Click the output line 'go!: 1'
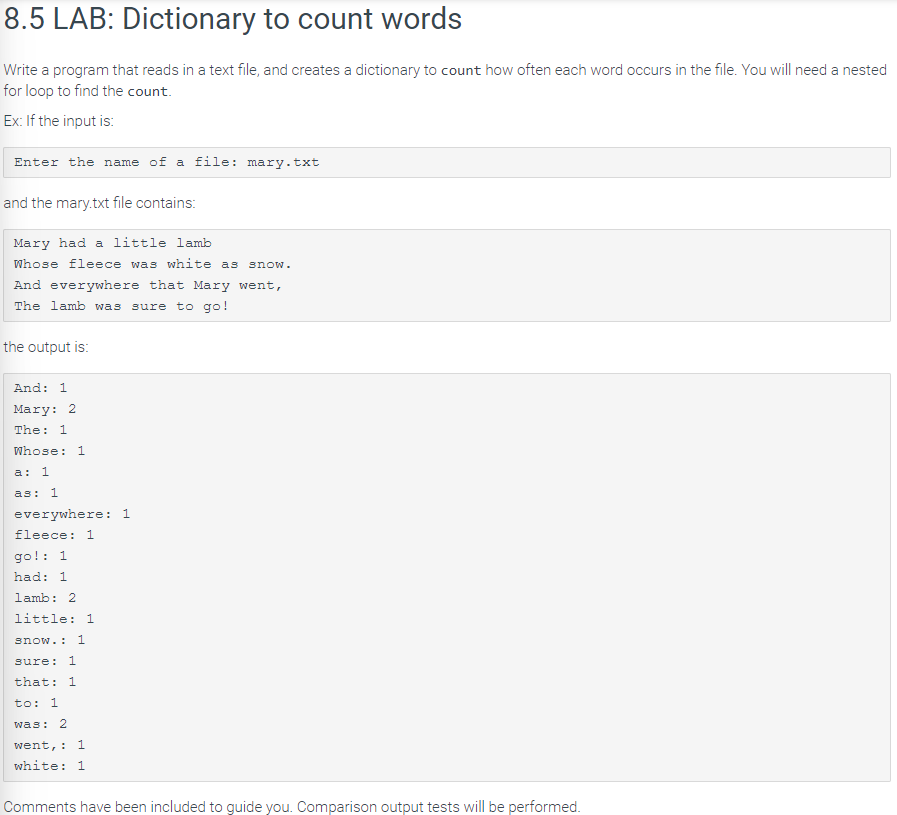 pyautogui.click(x=41, y=556)
